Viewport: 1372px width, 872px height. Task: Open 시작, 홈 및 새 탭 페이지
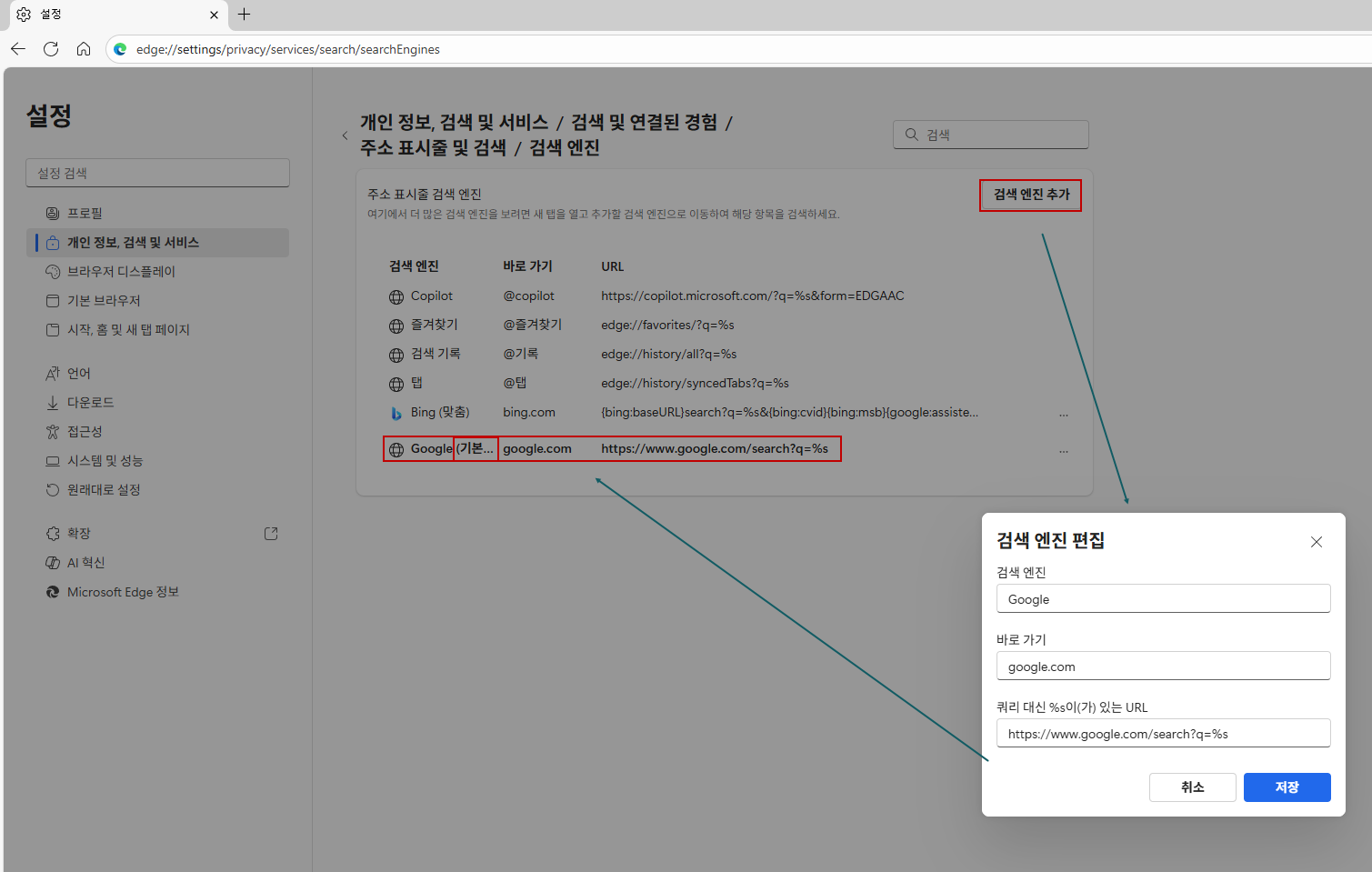(x=158, y=329)
